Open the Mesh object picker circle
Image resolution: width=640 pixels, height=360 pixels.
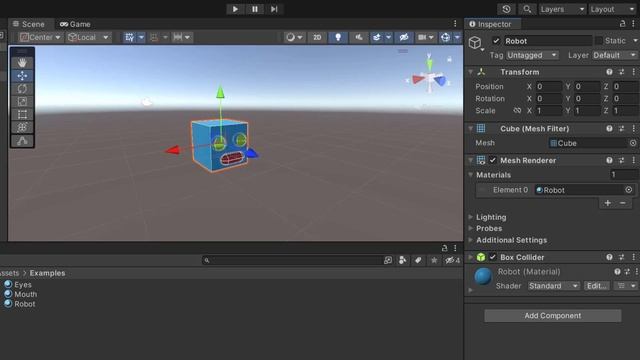(x=633, y=143)
